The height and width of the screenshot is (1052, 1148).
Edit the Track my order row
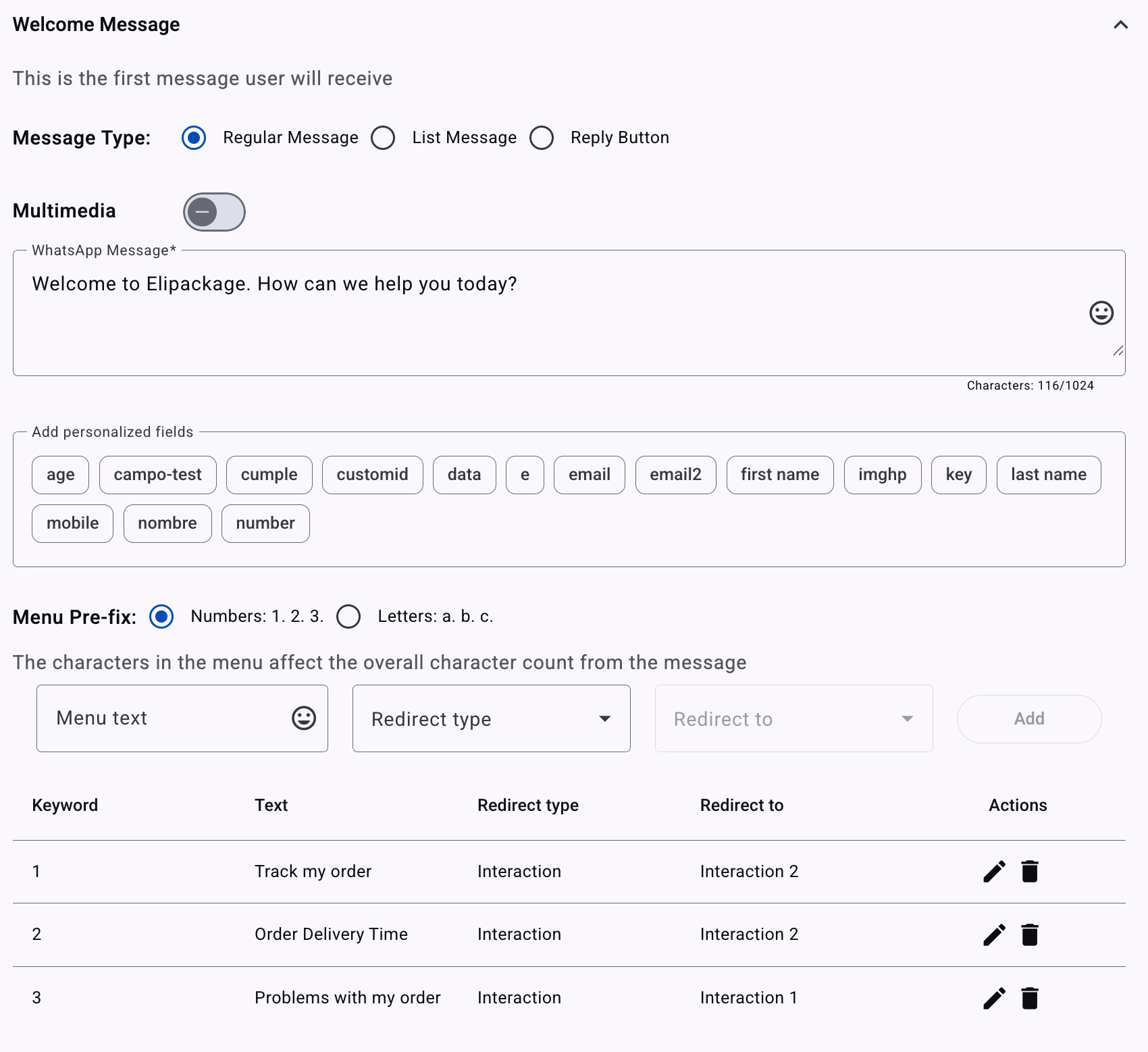pyautogui.click(x=994, y=872)
